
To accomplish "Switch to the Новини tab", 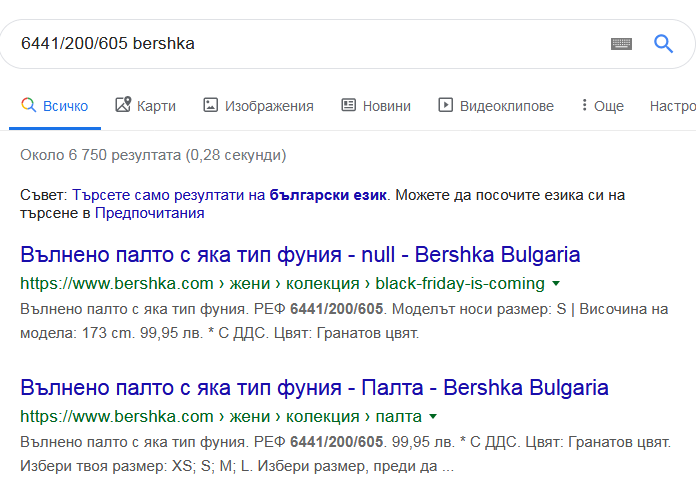I will coord(386,106).
